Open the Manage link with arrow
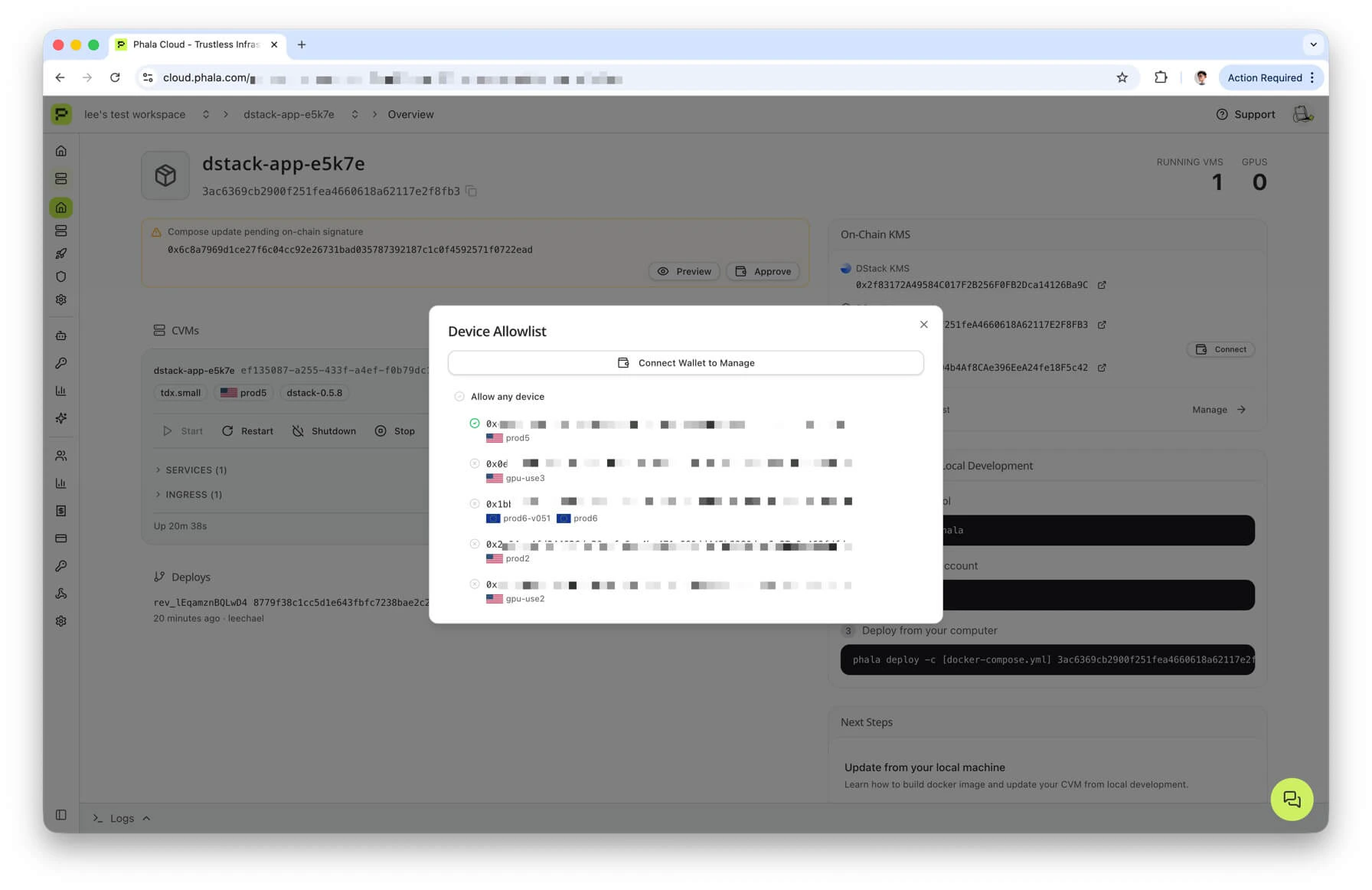 tap(1219, 410)
